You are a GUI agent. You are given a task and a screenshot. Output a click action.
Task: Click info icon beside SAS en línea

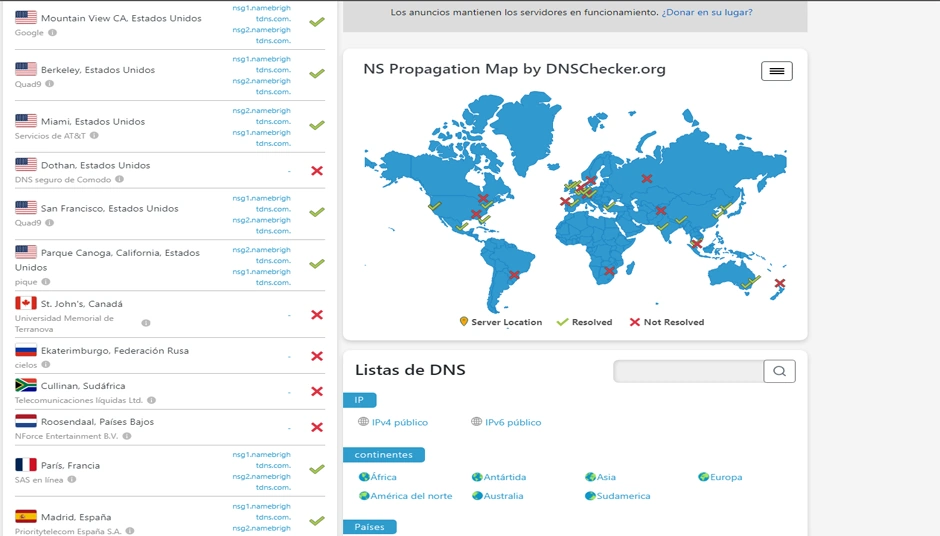(x=72, y=480)
